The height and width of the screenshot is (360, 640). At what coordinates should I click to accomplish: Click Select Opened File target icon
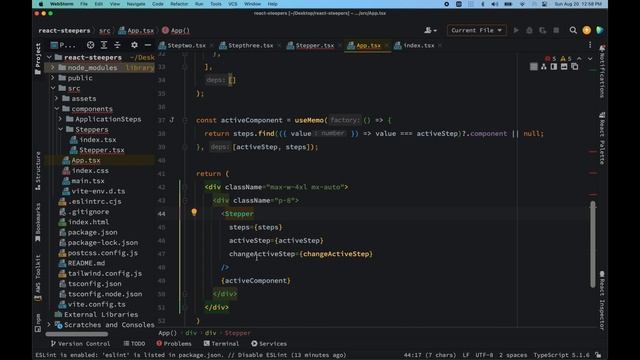[91, 45]
